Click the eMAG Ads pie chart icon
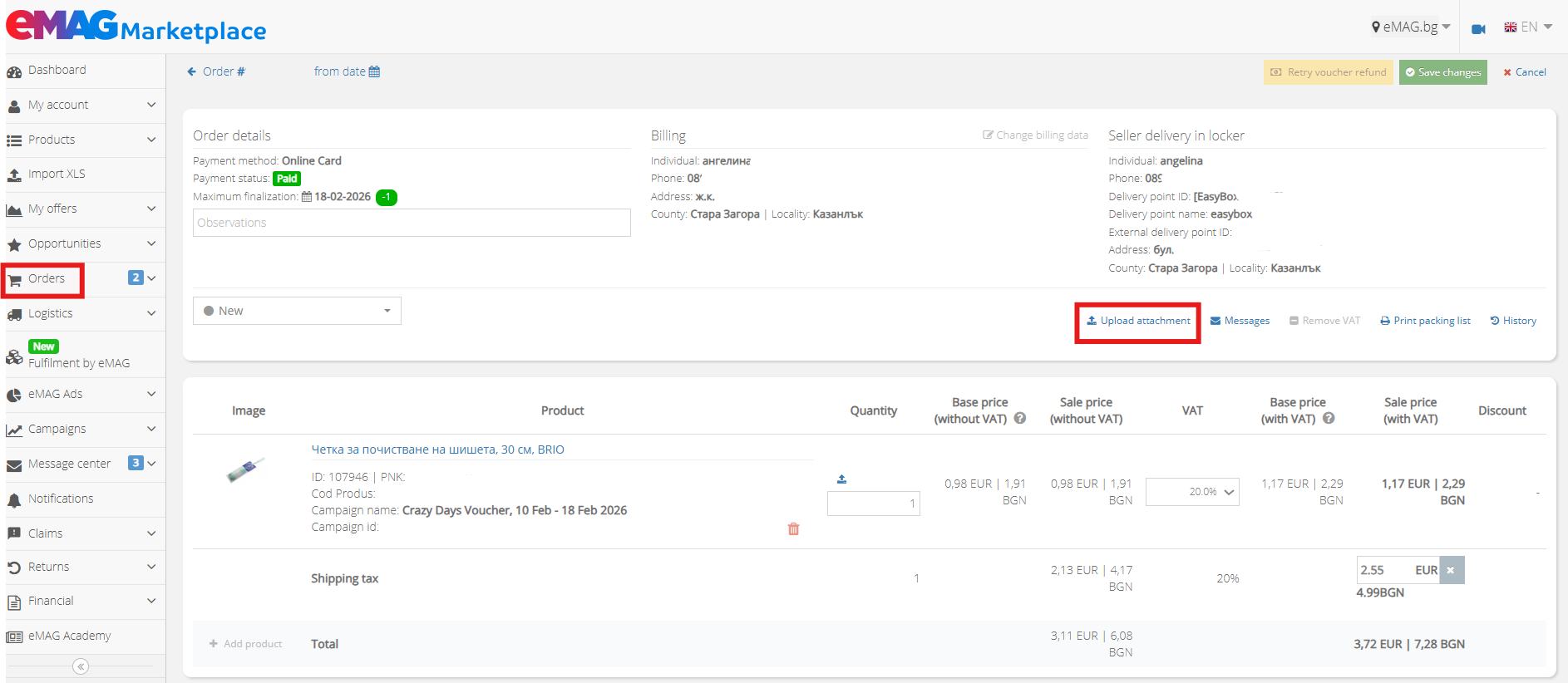The height and width of the screenshot is (683, 1568). pyautogui.click(x=14, y=396)
